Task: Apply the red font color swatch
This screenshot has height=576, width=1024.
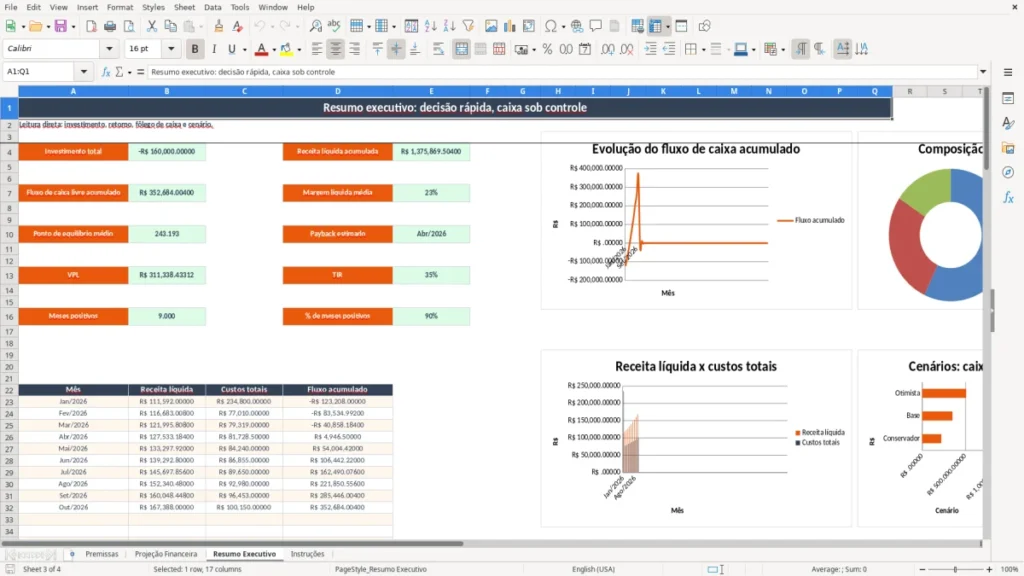Action: pos(261,49)
